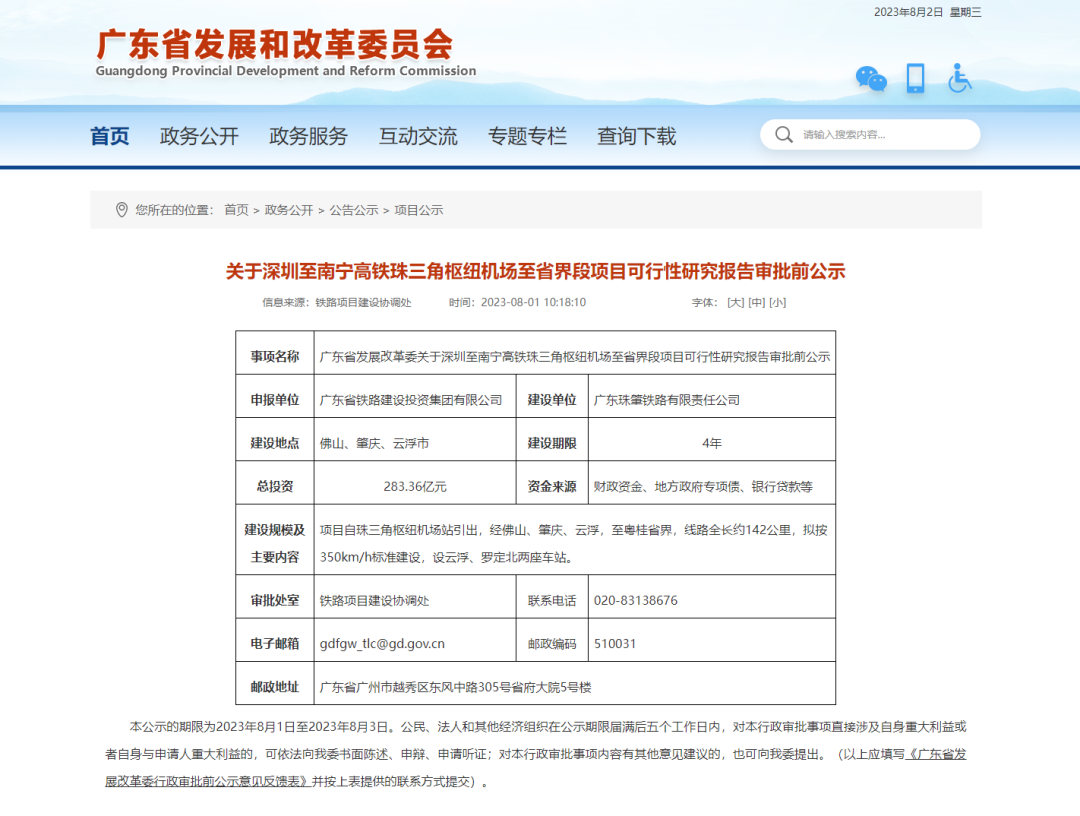Click the 政务公开 breadcrumb link
This screenshot has width=1080, height=816.
[289, 210]
